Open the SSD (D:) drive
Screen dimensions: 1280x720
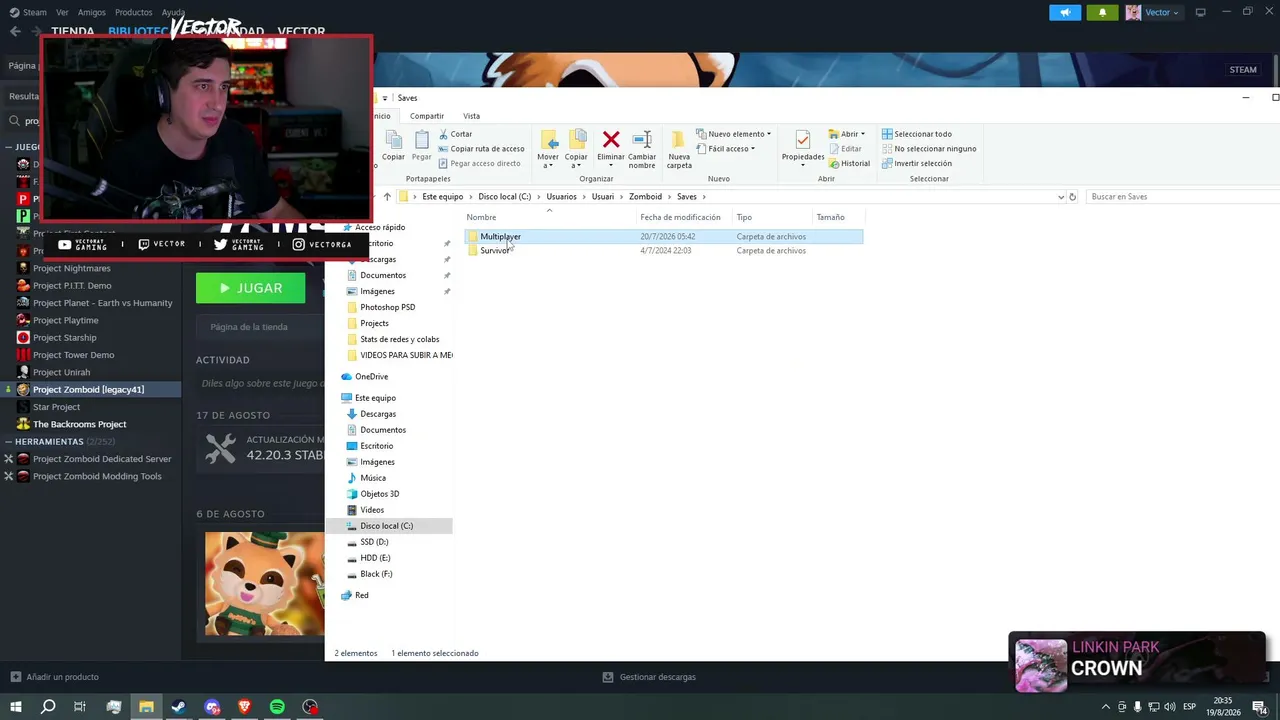coord(374,542)
